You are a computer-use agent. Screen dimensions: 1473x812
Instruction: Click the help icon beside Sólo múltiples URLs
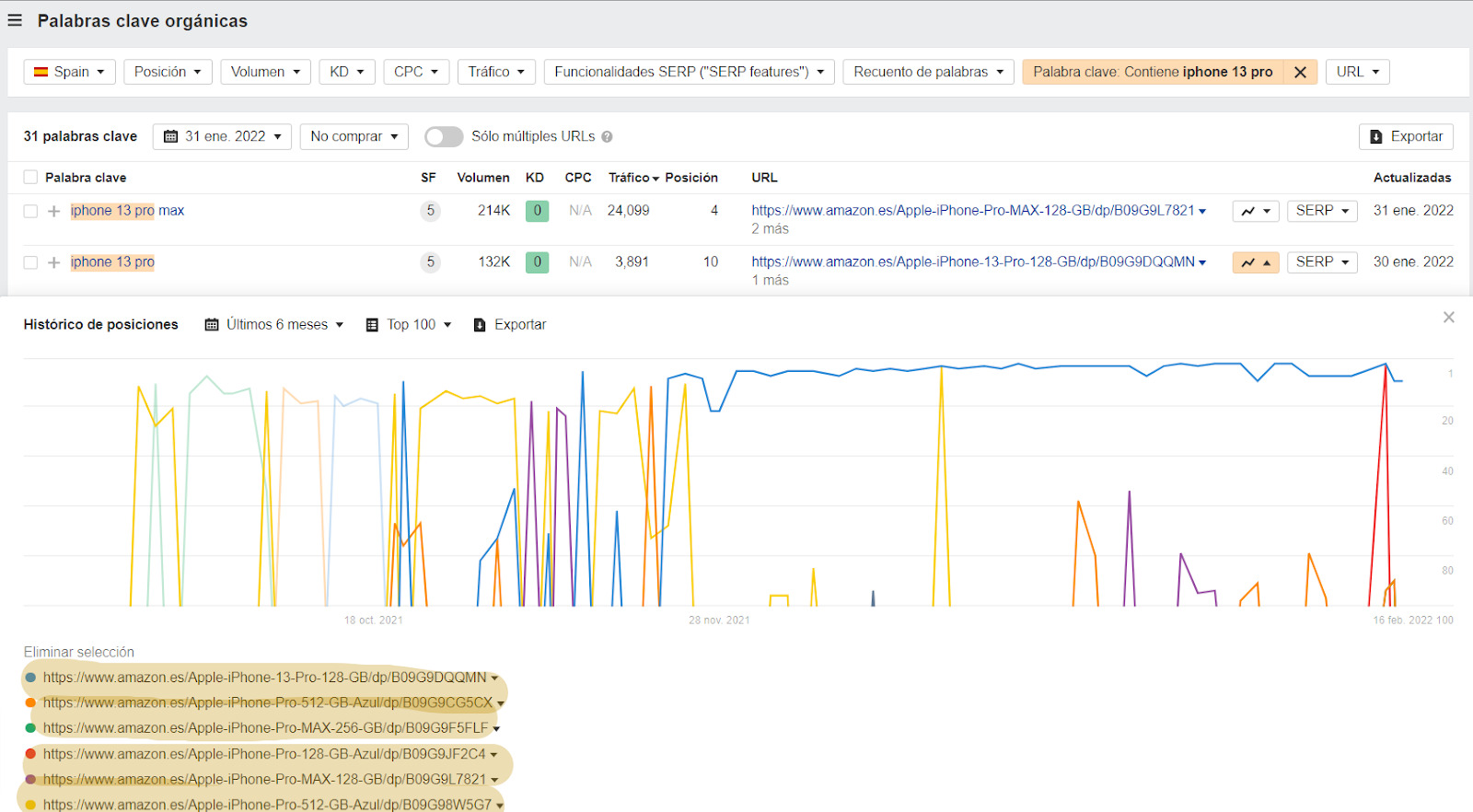pos(607,137)
